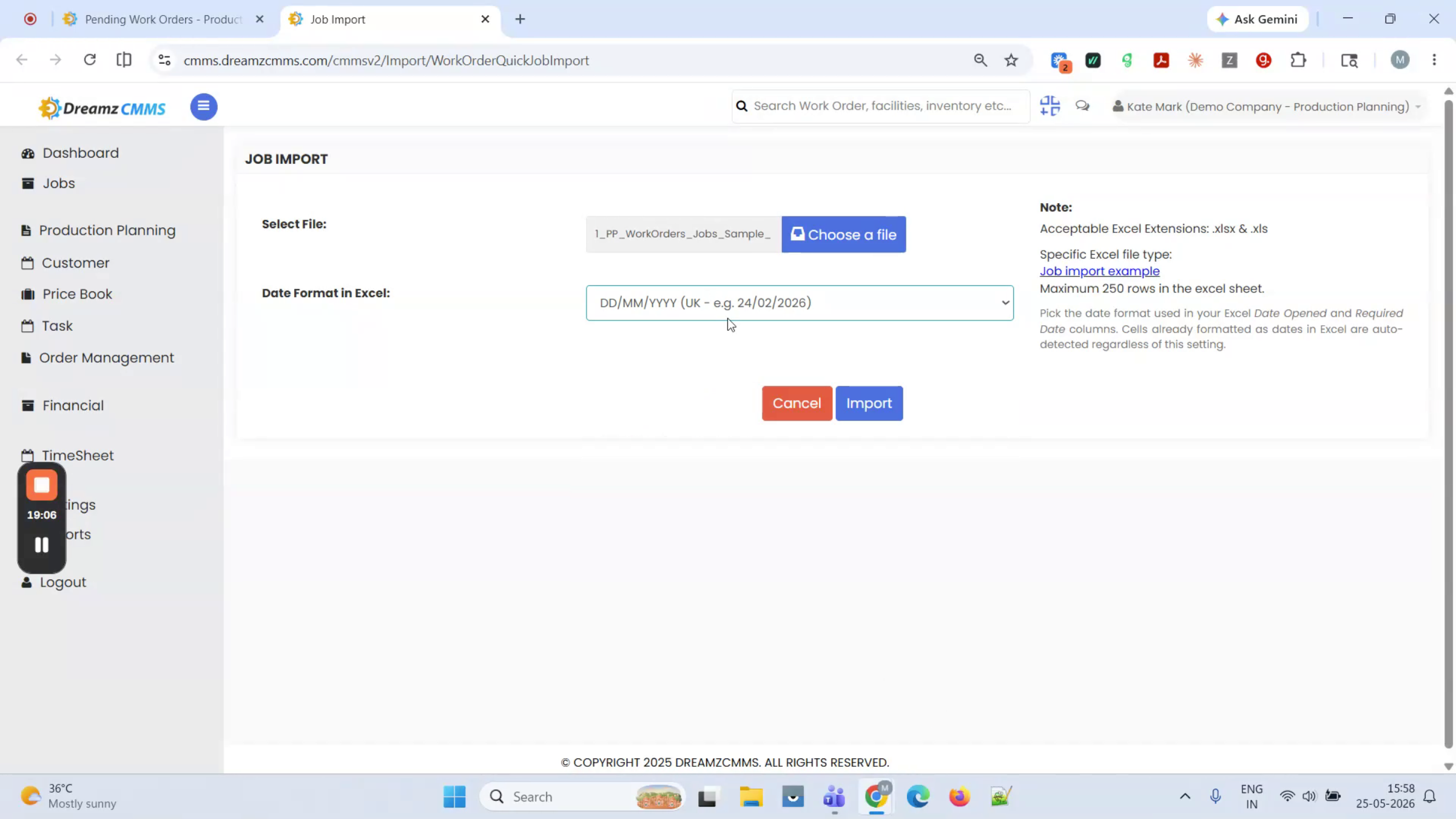Switch to the Pending Work Orders tab
This screenshot has height=819, width=1456.
tap(163, 19)
